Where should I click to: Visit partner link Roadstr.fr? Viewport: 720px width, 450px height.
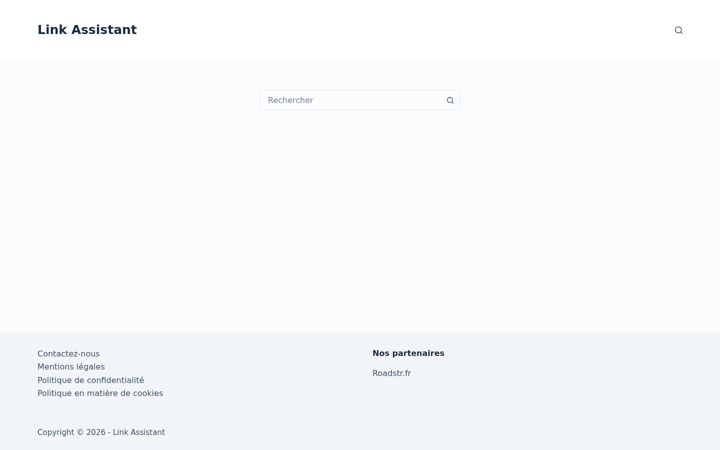(x=392, y=373)
